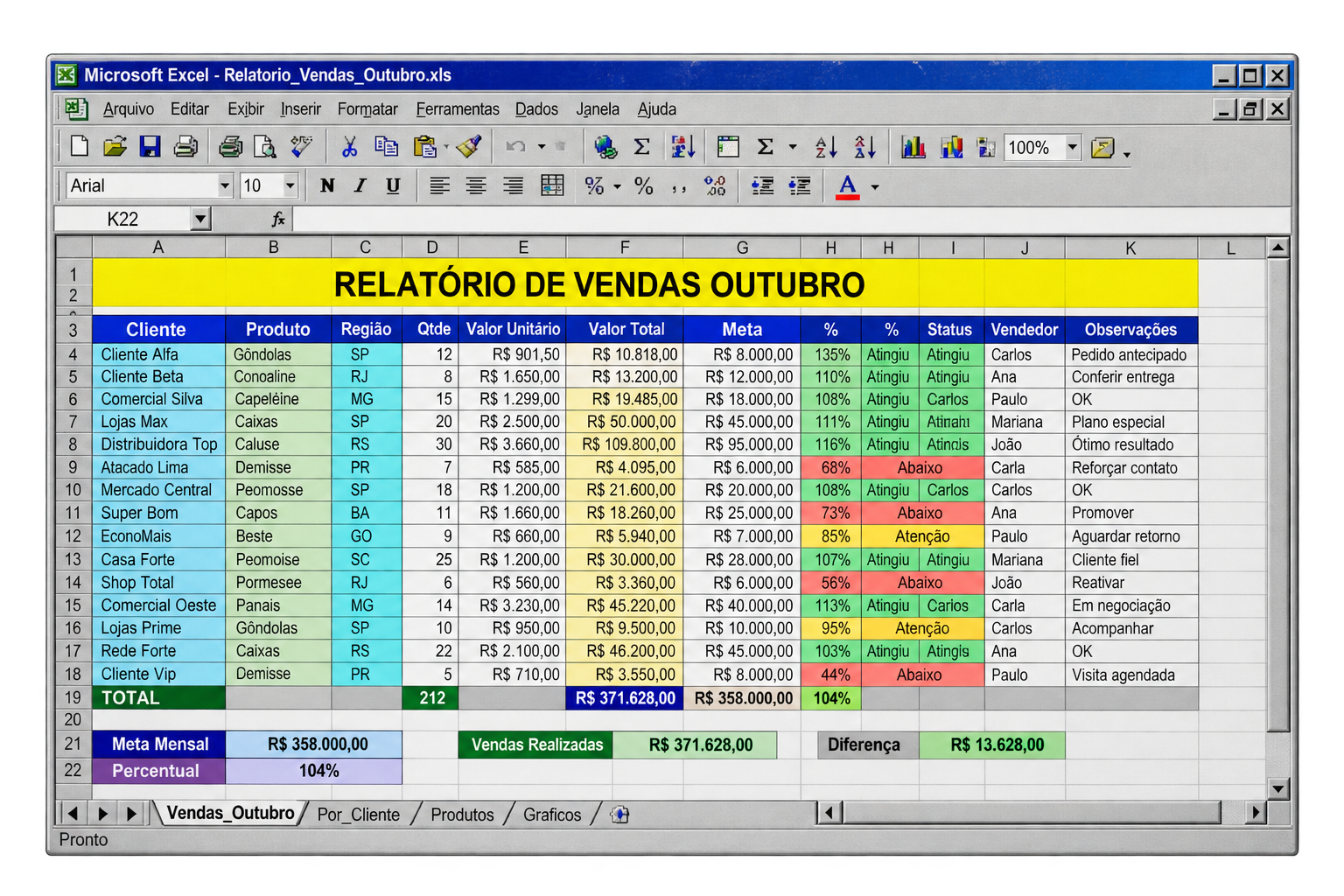Save the workbook with the floppy disk icon

150,146
